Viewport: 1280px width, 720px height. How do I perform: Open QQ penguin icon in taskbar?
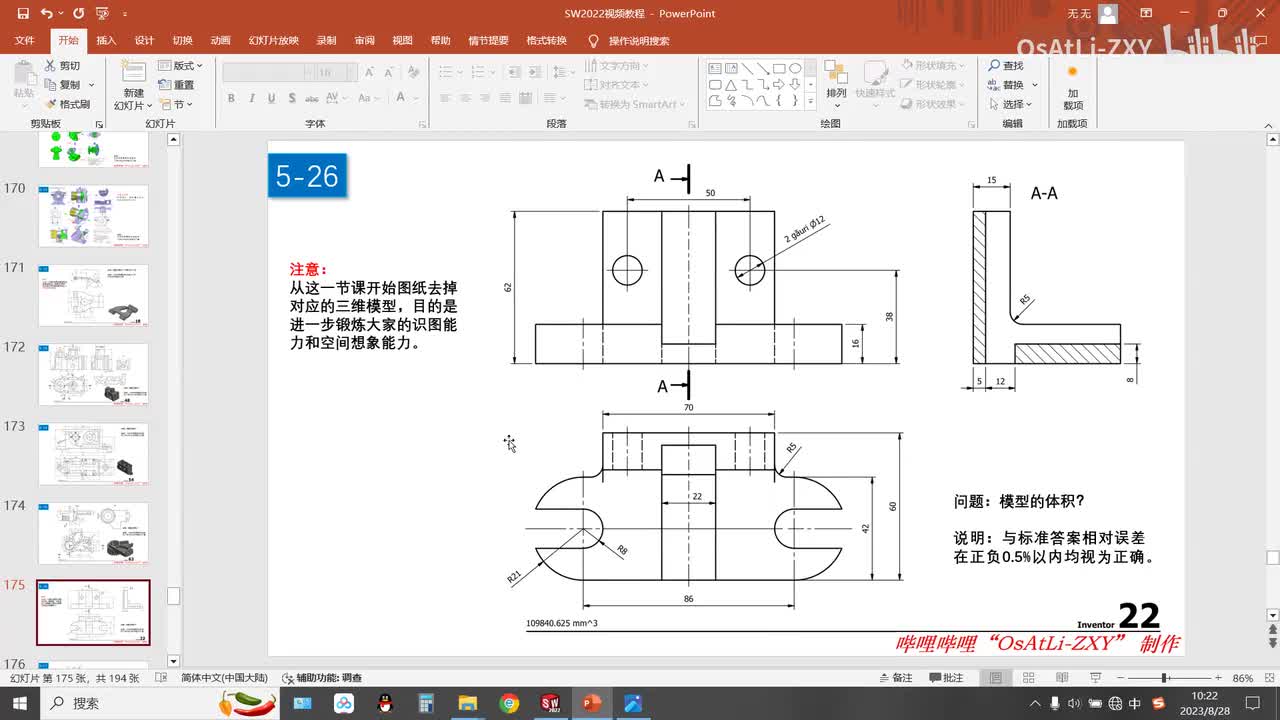(385, 703)
